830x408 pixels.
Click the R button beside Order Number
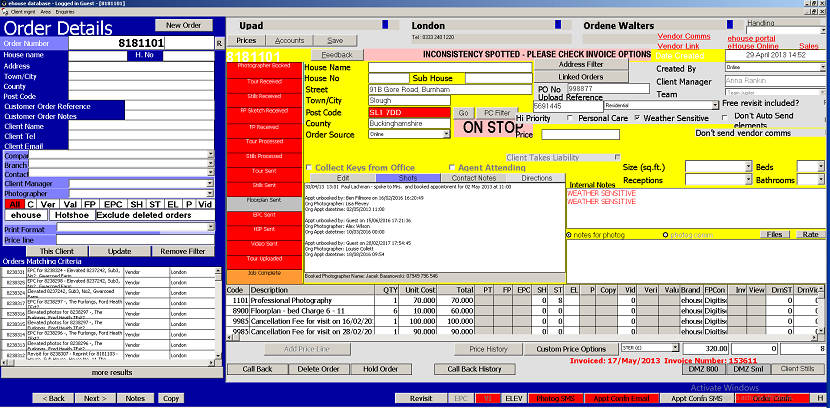(x=219, y=43)
